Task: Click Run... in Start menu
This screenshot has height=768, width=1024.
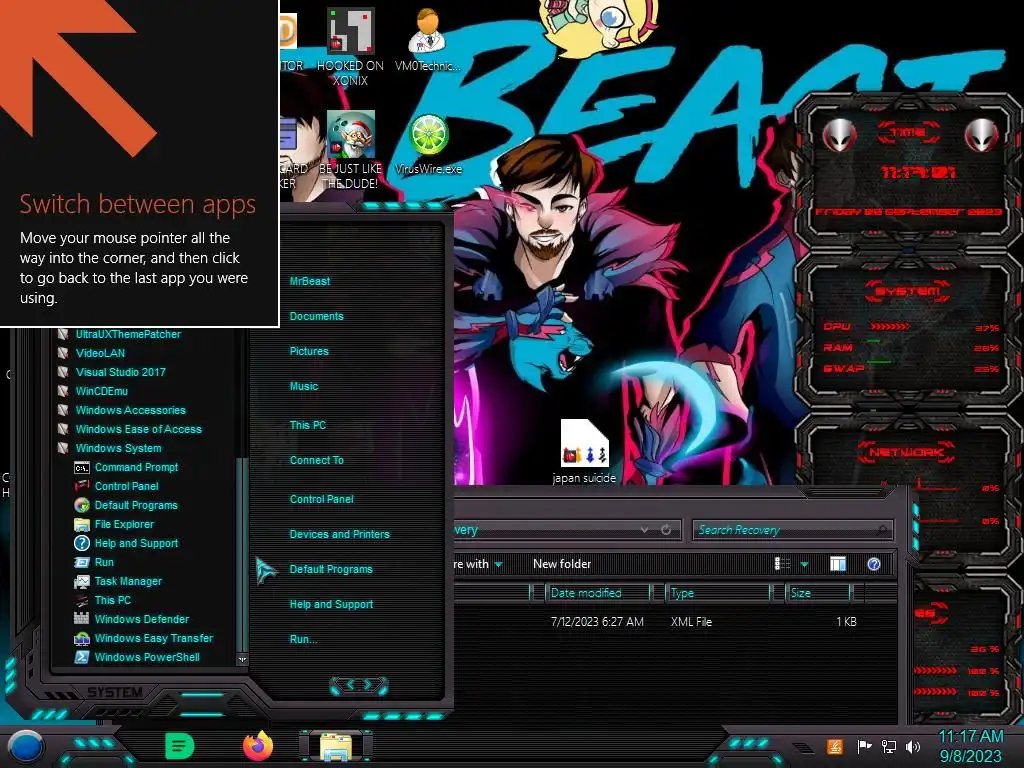Action: (303, 639)
